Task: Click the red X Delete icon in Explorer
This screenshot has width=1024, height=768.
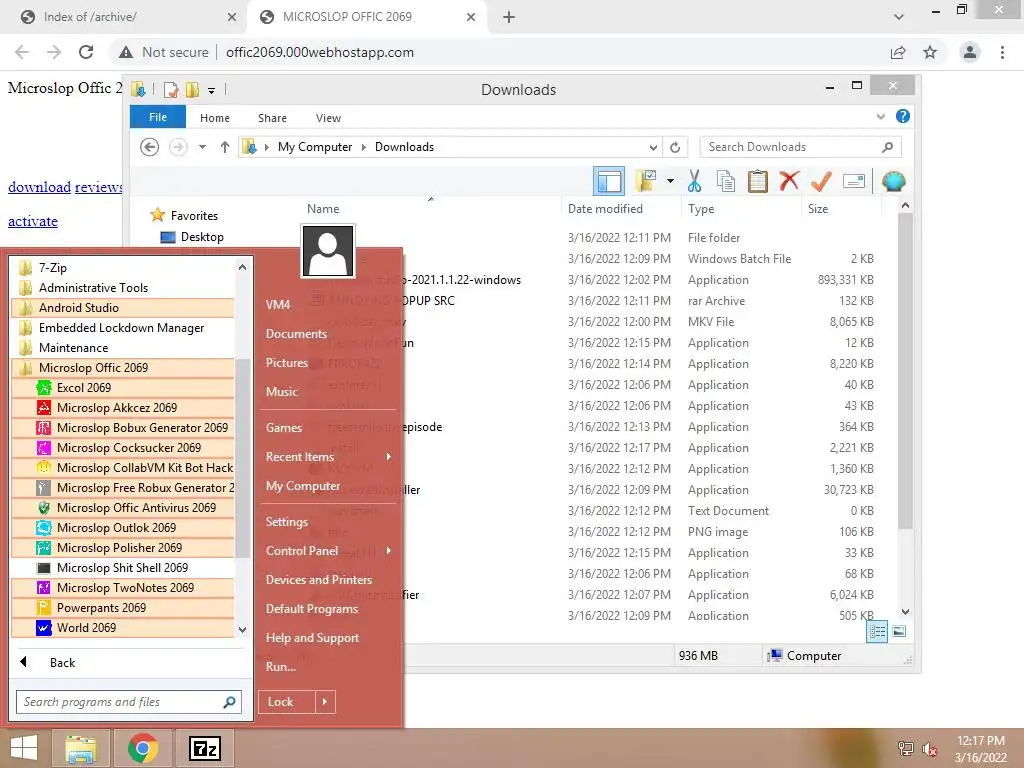Action: point(789,180)
